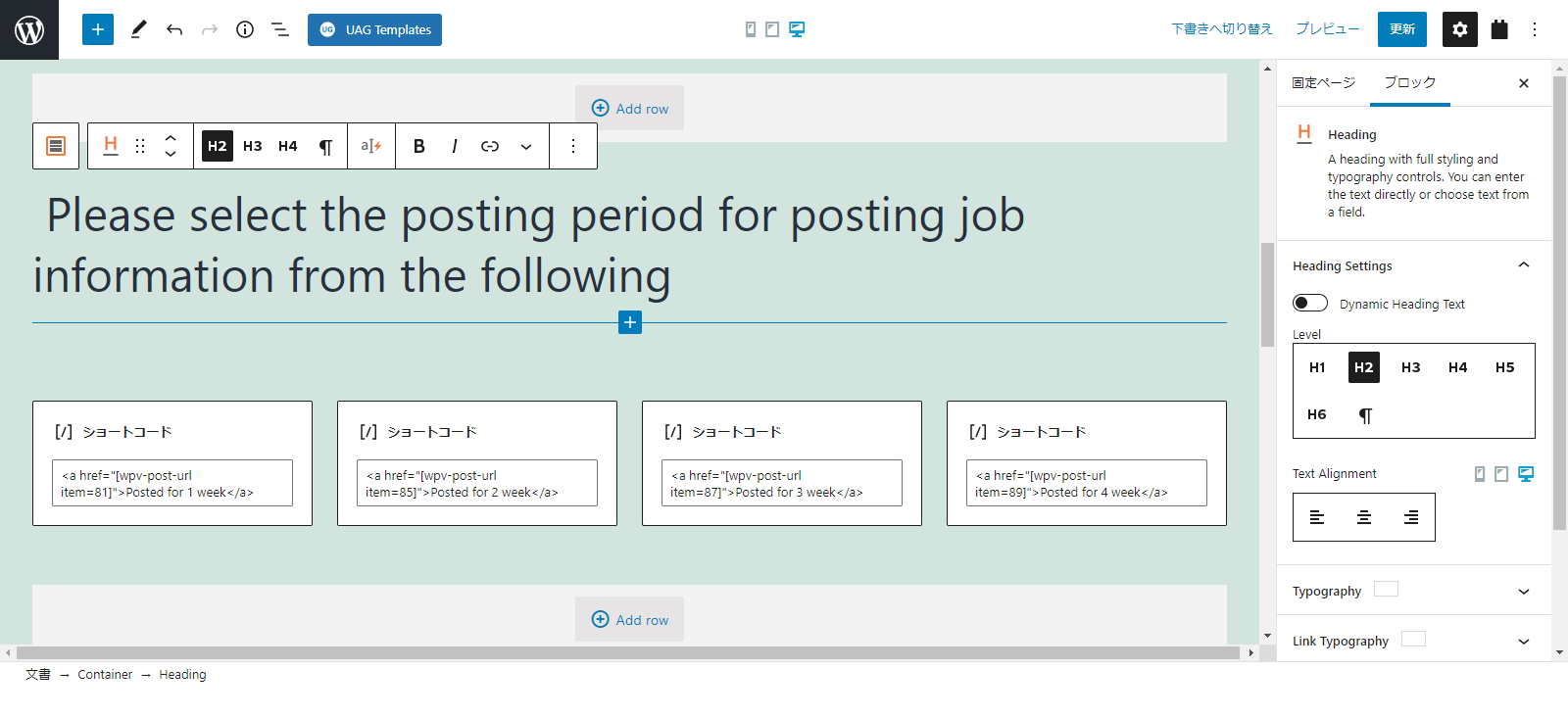This screenshot has width=1568, height=717.
Task: Choose center text alignment in sidebar
Action: 1364,517
